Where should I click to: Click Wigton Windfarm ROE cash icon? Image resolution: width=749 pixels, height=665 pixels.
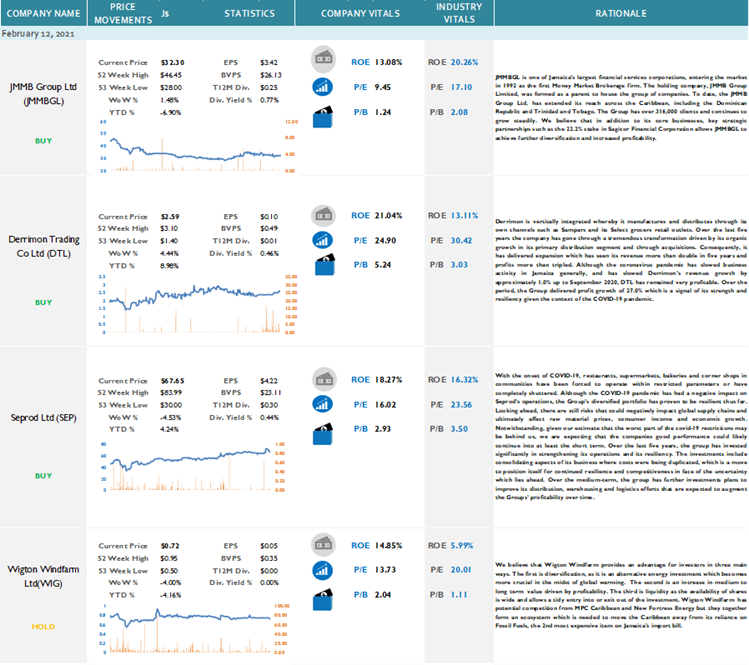pos(323,544)
